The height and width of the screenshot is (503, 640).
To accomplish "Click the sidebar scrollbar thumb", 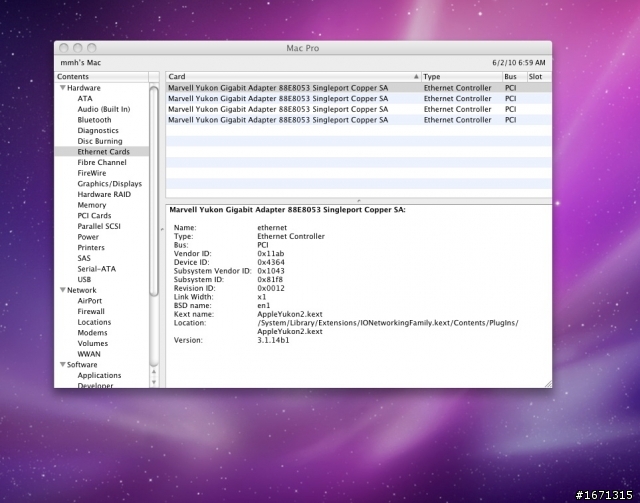I will pos(154,191).
